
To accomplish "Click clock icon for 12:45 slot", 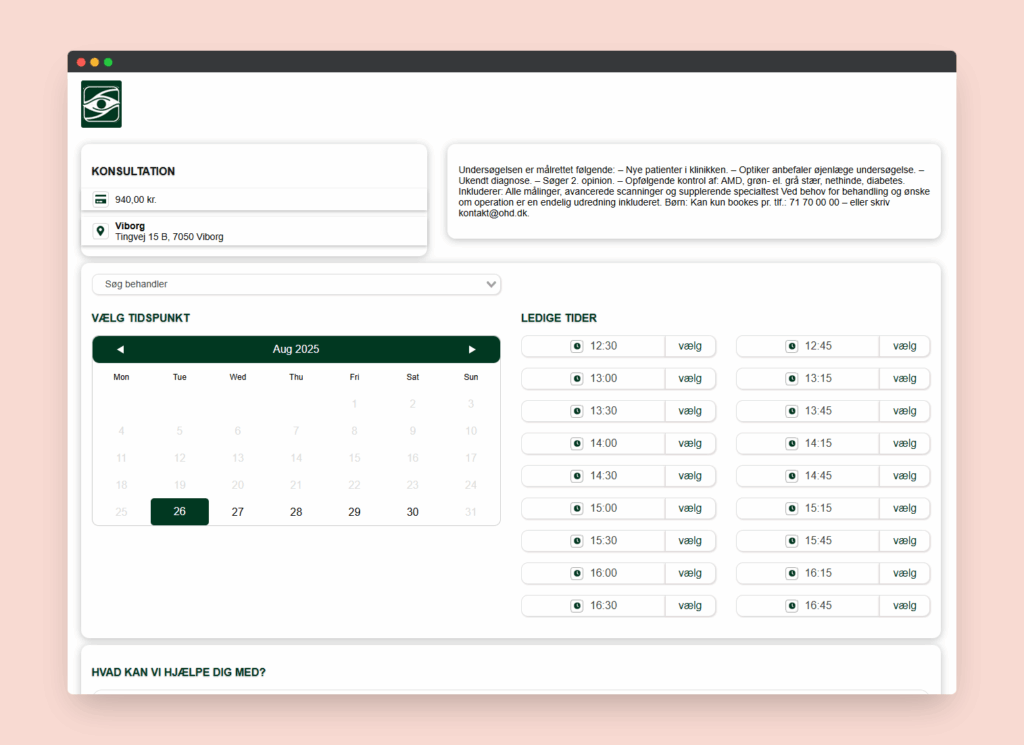I will (792, 346).
